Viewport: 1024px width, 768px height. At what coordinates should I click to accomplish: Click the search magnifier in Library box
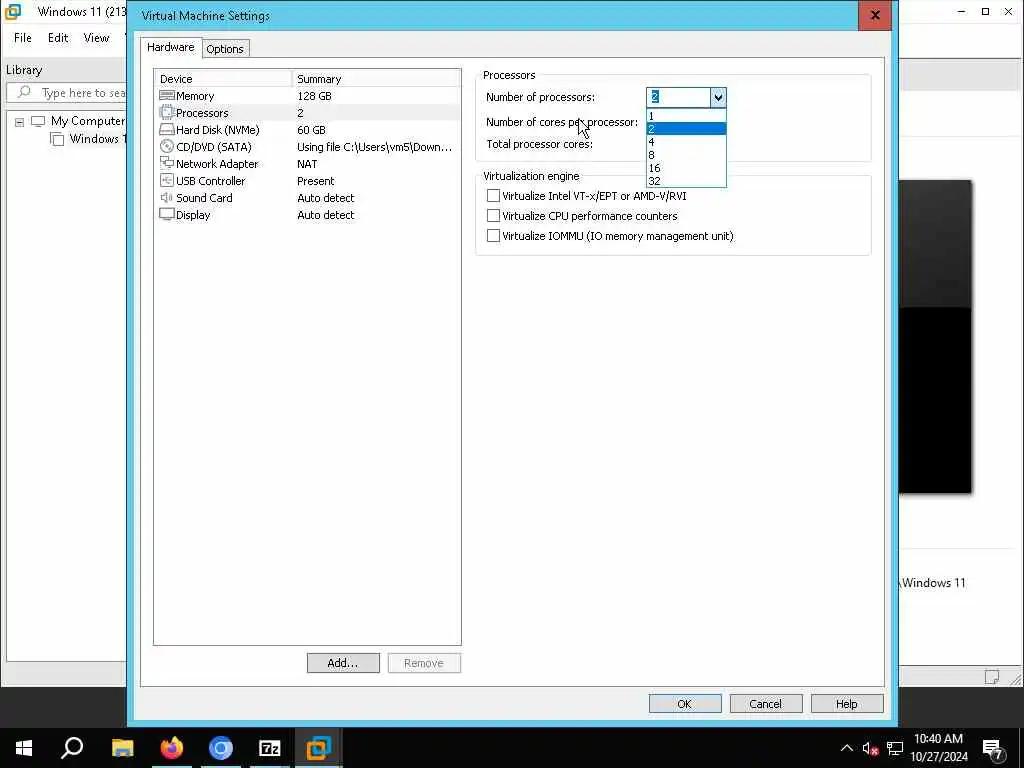click(24, 92)
